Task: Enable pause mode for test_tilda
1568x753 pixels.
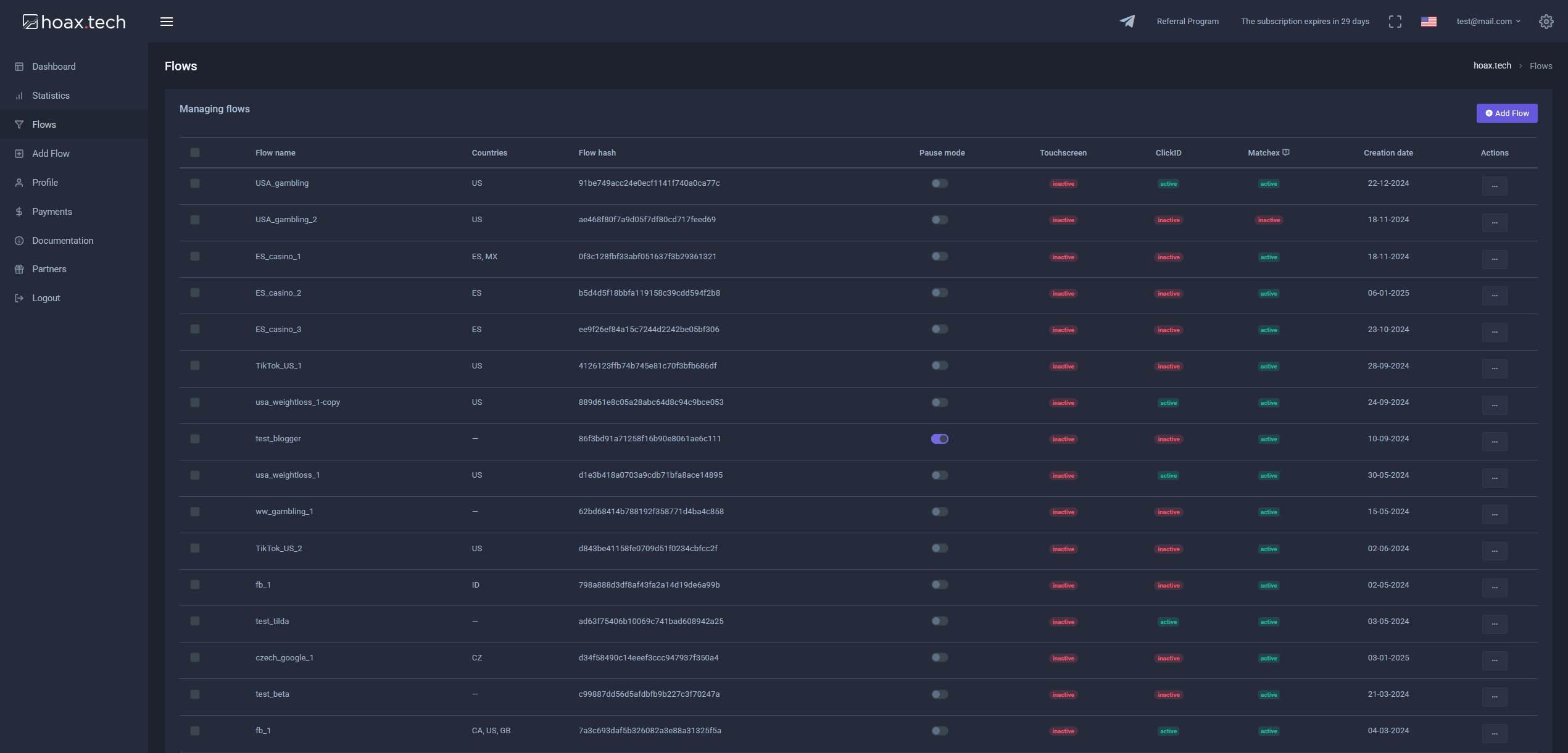Action: [x=940, y=621]
